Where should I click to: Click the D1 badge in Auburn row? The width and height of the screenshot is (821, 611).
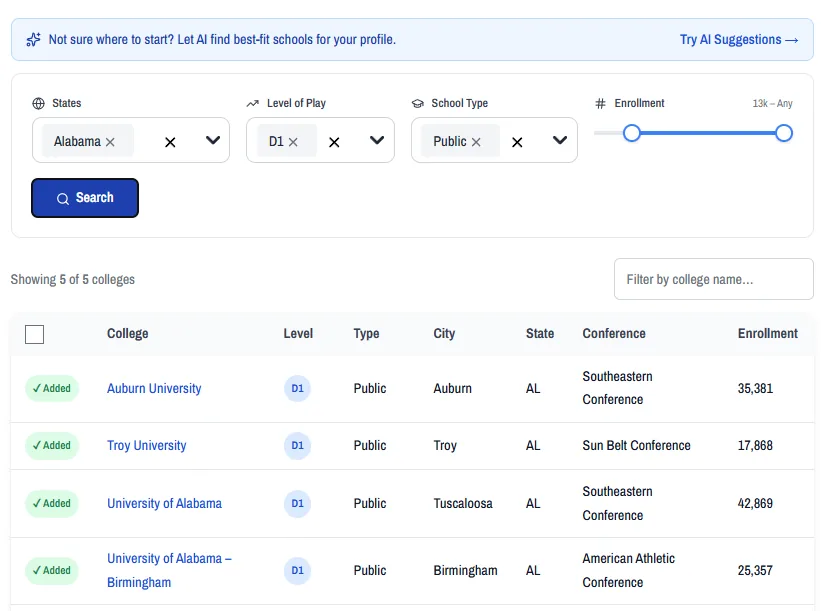(x=297, y=388)
